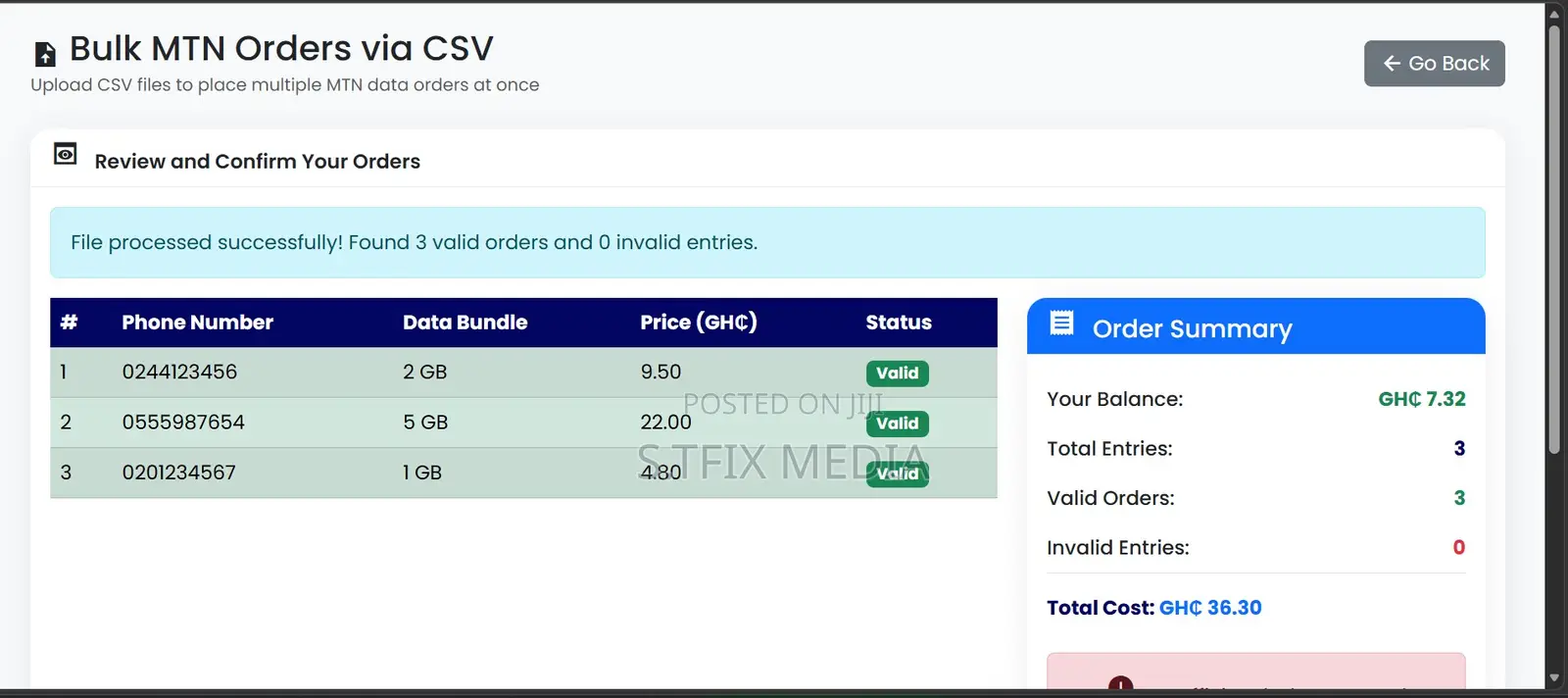Click the scrollbar down arrow
The width and height of the screenshot is (1568, 698).
tap(1554, 678)
